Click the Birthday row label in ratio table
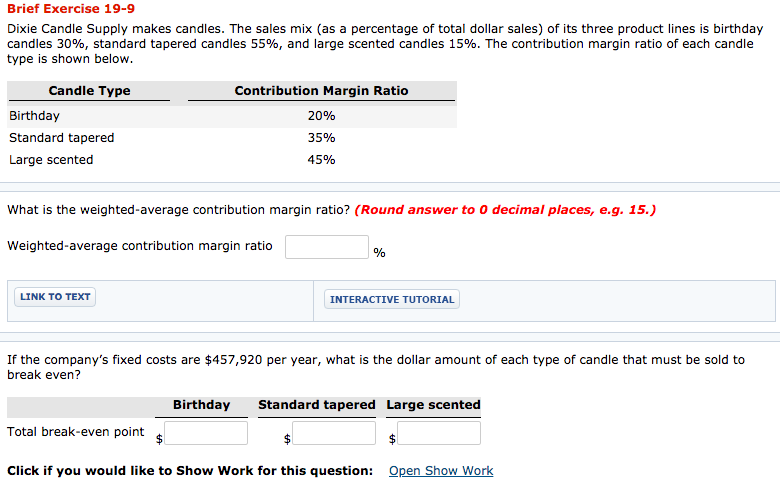 coord(35,116)
